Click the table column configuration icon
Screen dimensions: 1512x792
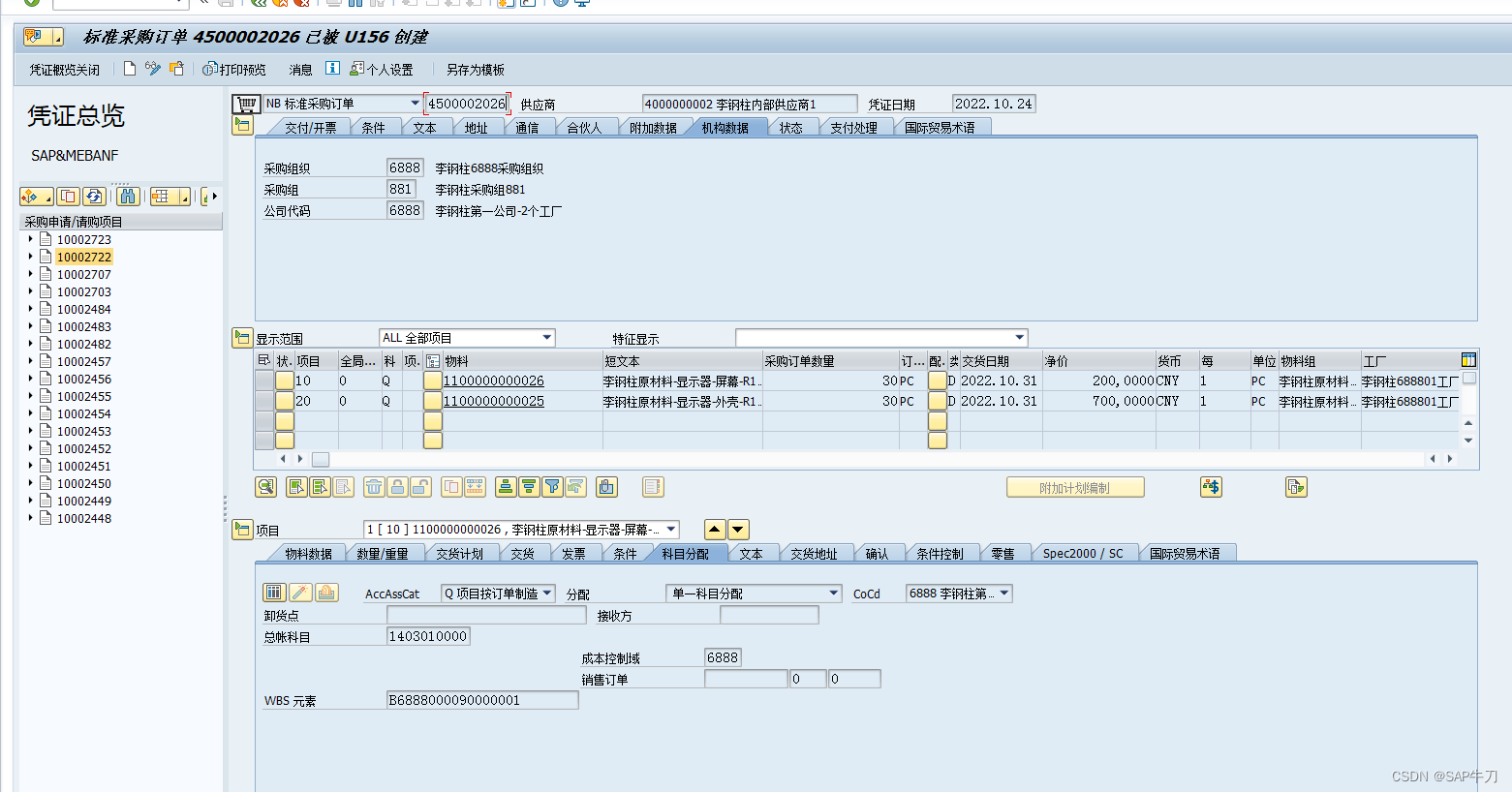click(x=1468, y=360)
